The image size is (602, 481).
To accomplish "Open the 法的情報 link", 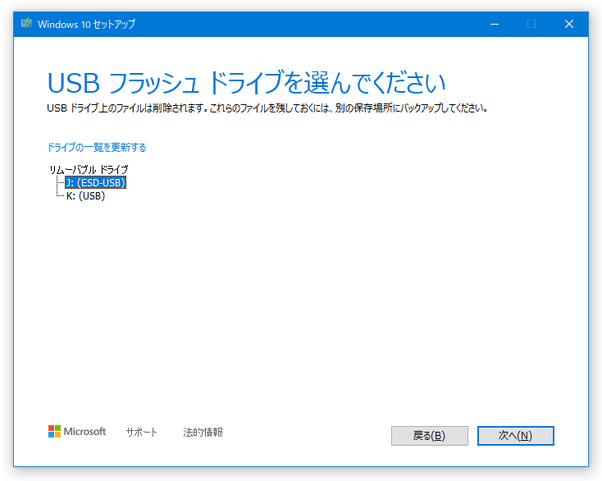I will [203, 432].
